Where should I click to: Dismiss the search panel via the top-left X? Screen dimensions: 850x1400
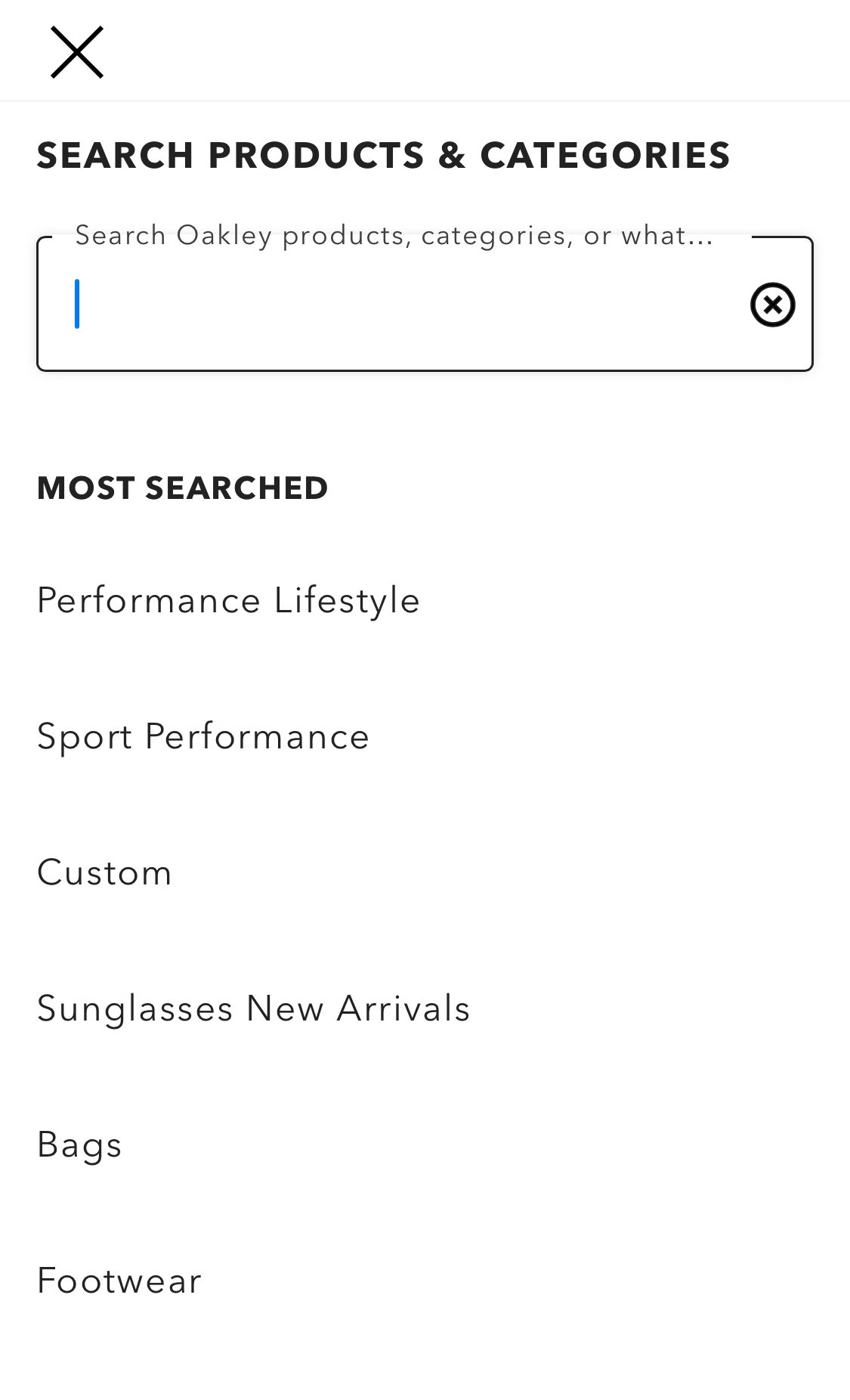click(77, 51)
